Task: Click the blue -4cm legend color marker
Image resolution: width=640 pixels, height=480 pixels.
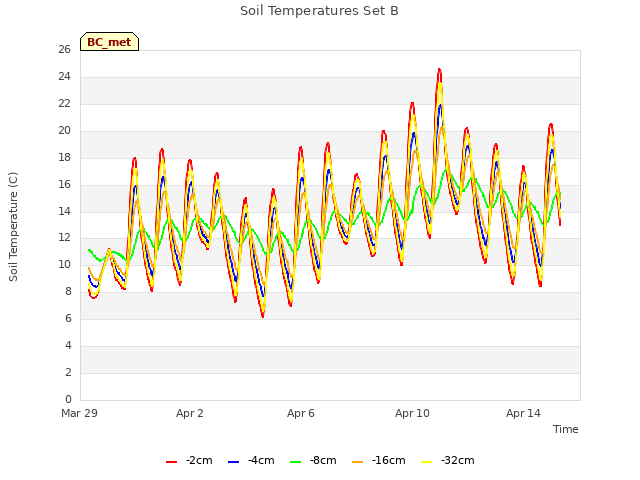Action: click(233, 462)
